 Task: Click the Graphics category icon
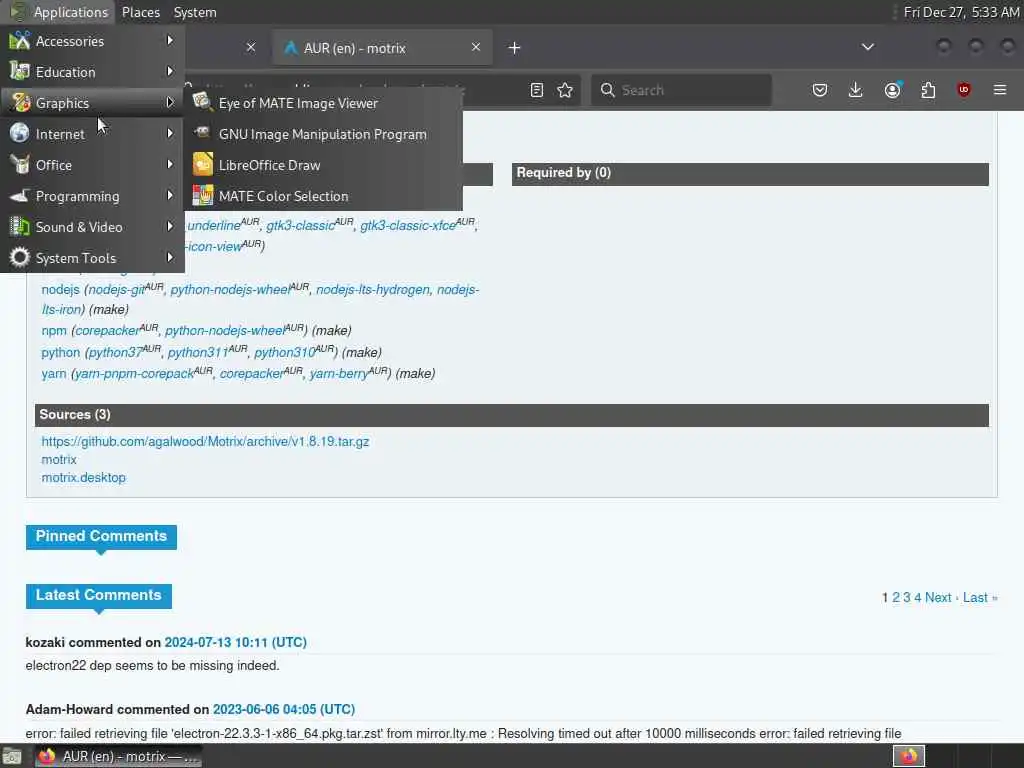pyautogui.click(x=20, y=103)
